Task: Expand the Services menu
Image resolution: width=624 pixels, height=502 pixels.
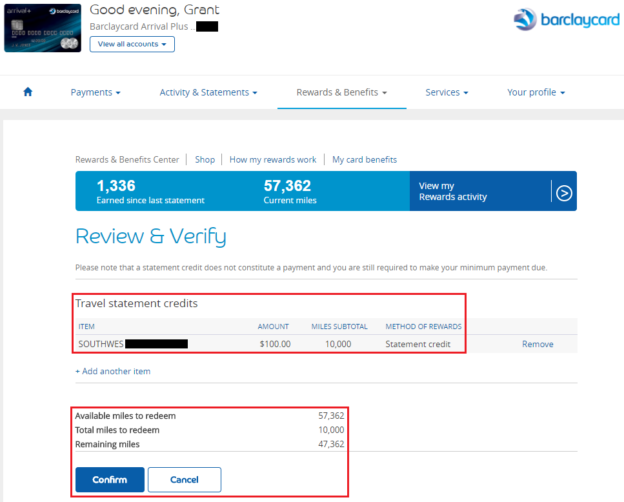Action: pyautogui.click(x=447, y=92)
